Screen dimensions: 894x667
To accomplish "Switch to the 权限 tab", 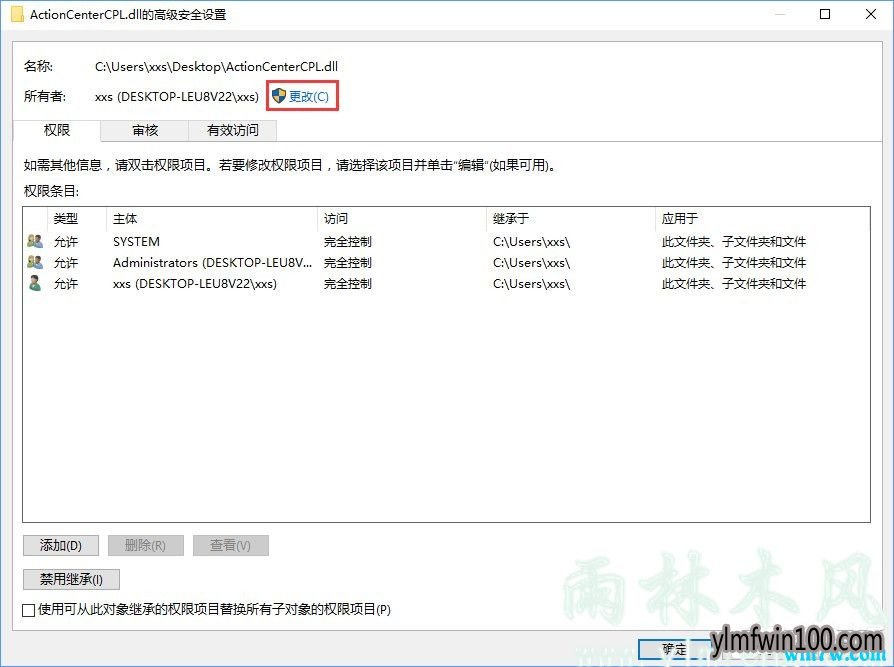I will (56, 131).
